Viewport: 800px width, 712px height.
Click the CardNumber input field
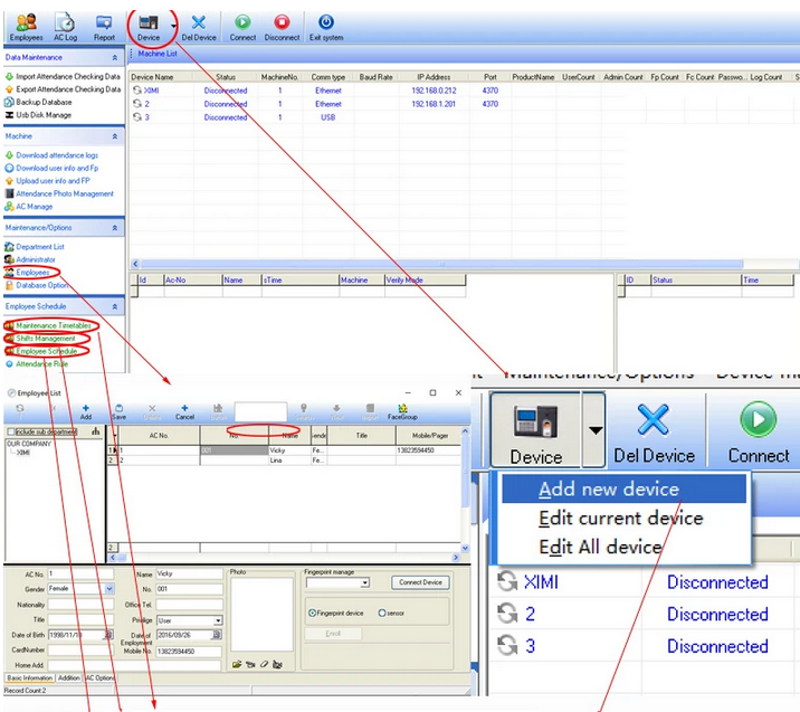(81, 650)
